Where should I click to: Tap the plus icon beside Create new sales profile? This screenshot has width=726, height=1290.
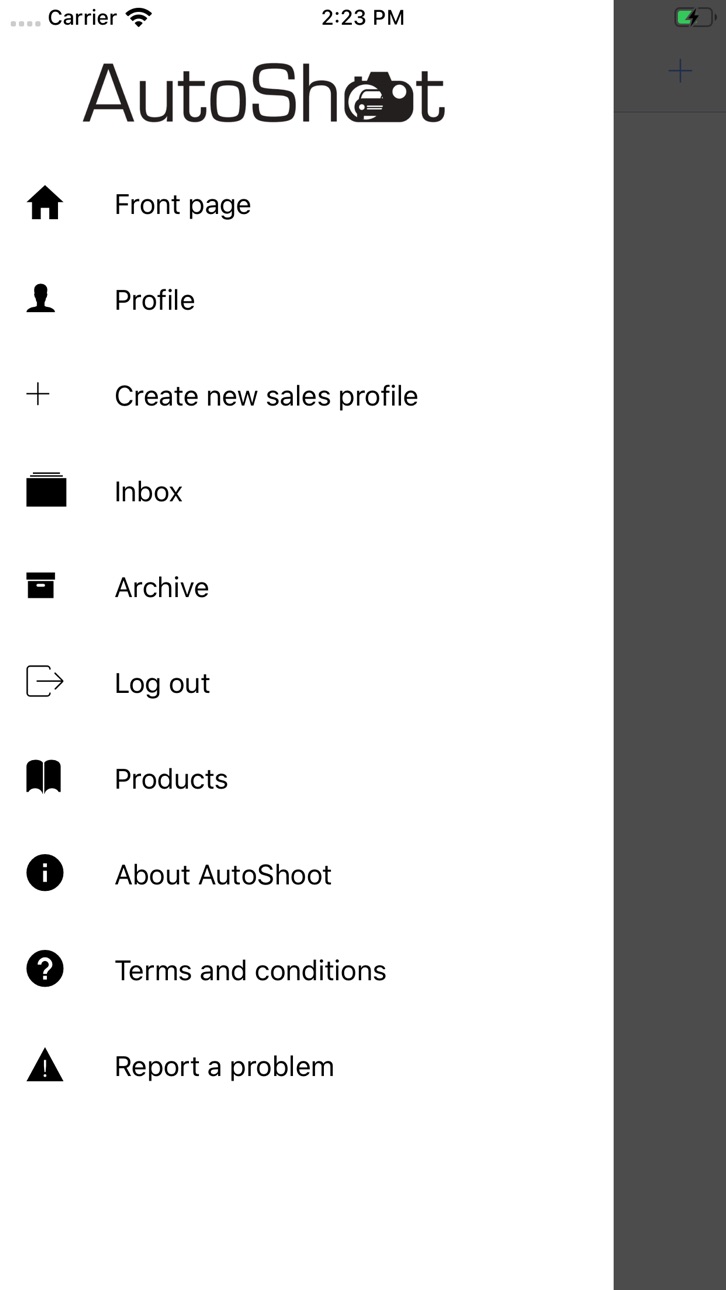[x=38, y=394]
